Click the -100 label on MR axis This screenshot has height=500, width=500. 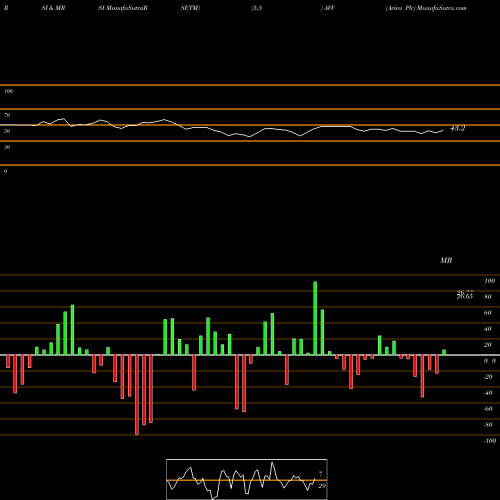(x=490, y=441)
